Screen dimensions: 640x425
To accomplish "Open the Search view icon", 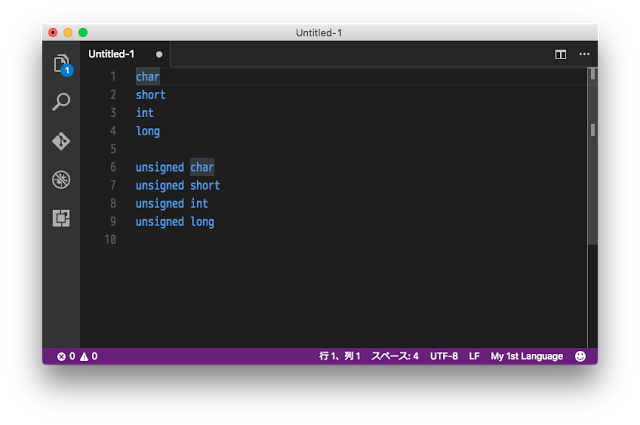I will click(x=61, y=102).
